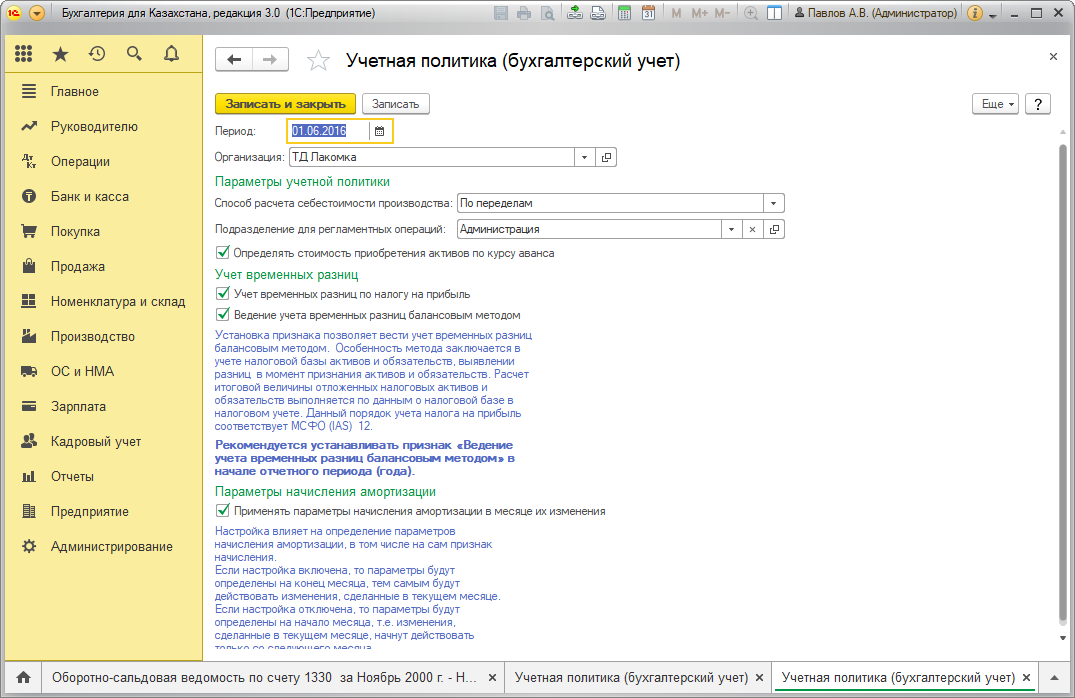Open the Банк и касса section

tap(89, 196)
